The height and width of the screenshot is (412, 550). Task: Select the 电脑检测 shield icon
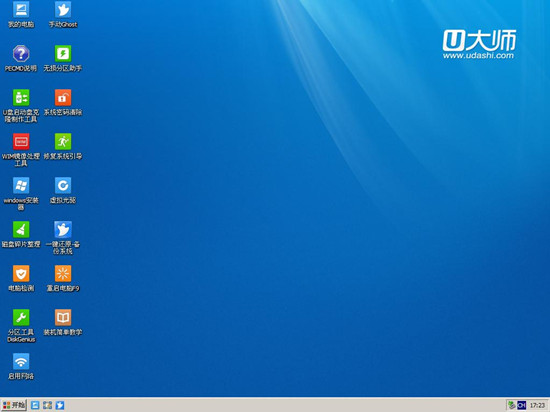21,273
